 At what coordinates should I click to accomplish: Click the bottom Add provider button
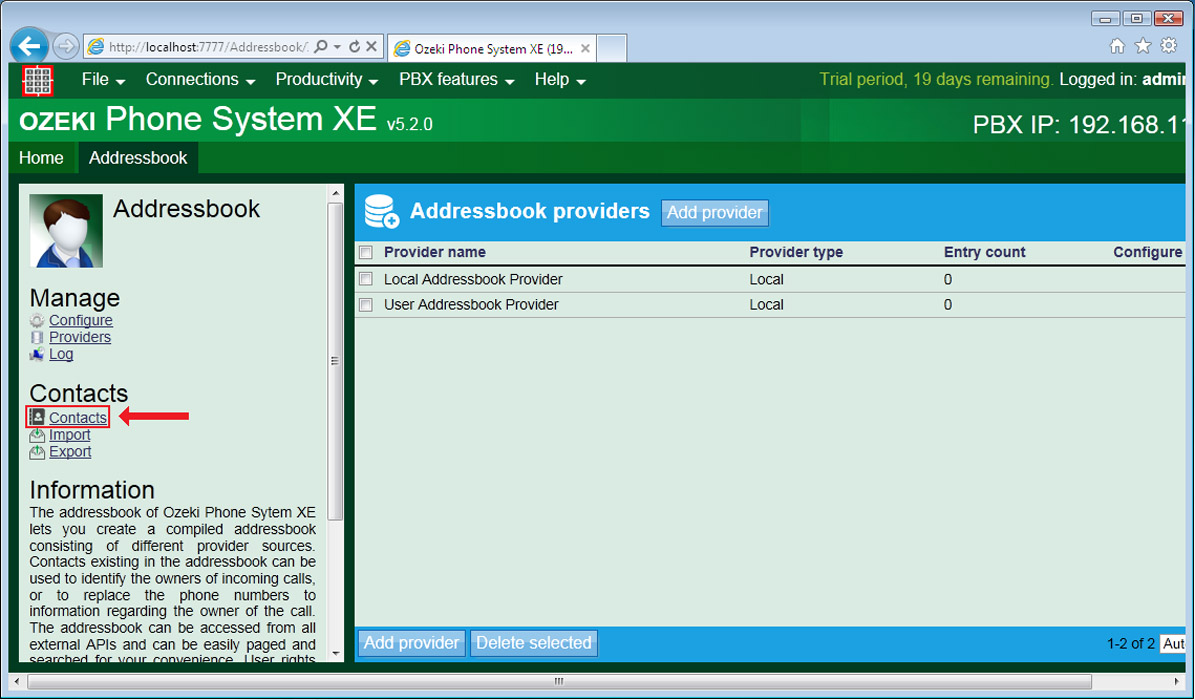pyautogui.click(x=412, y=643)
